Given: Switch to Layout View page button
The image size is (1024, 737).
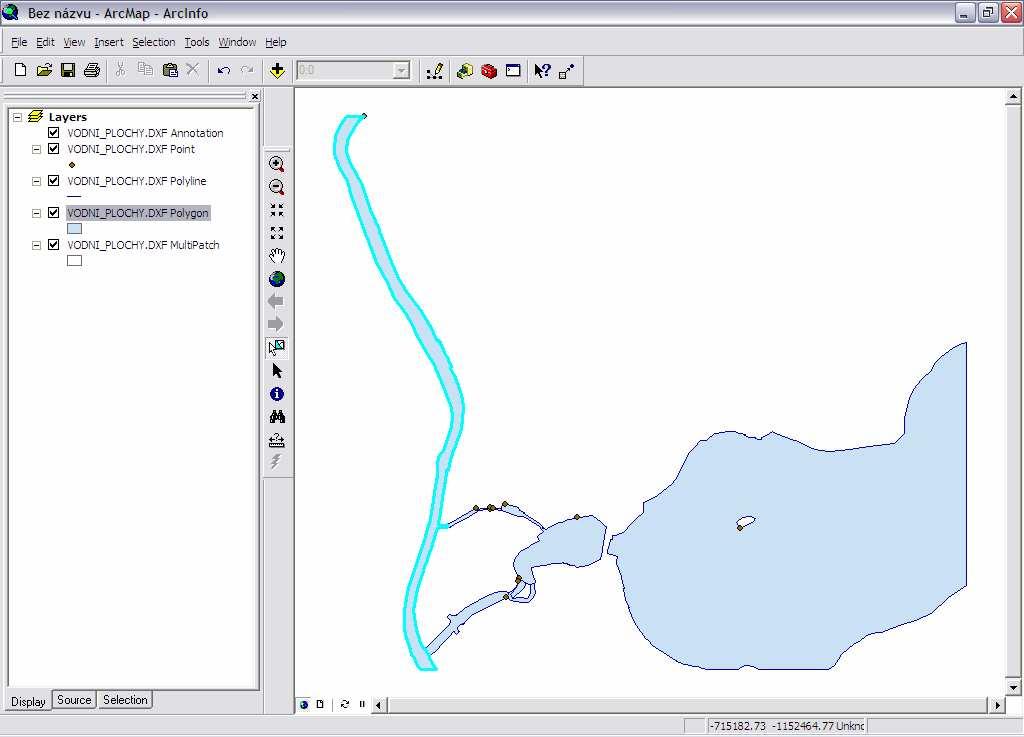Looking at the screenshot, I should click(320, 704).
